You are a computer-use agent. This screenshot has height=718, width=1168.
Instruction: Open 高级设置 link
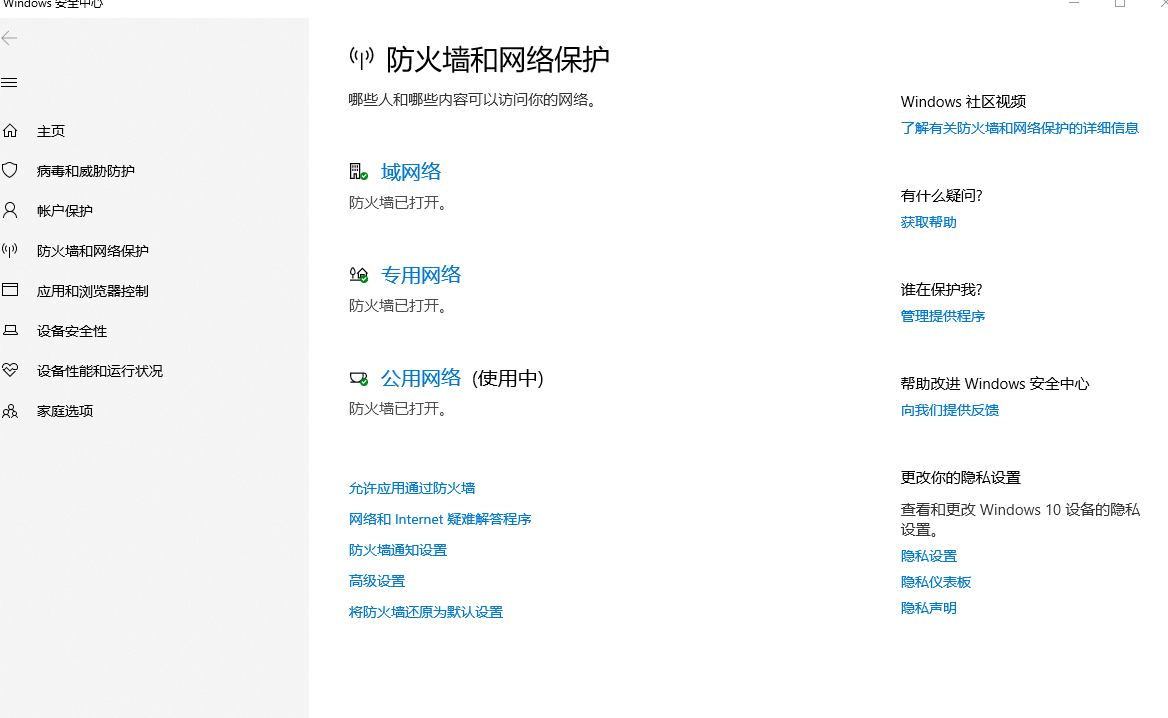pos(377,581)
